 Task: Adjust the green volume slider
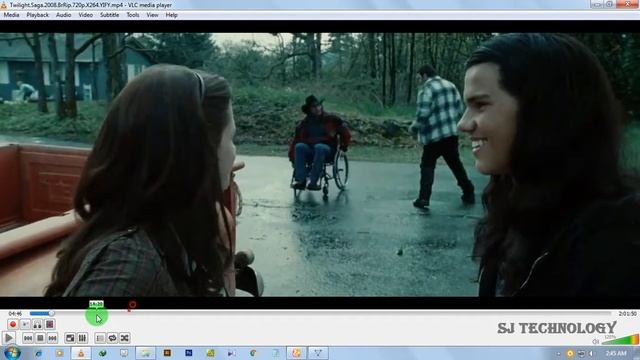(x=620, y=340)
